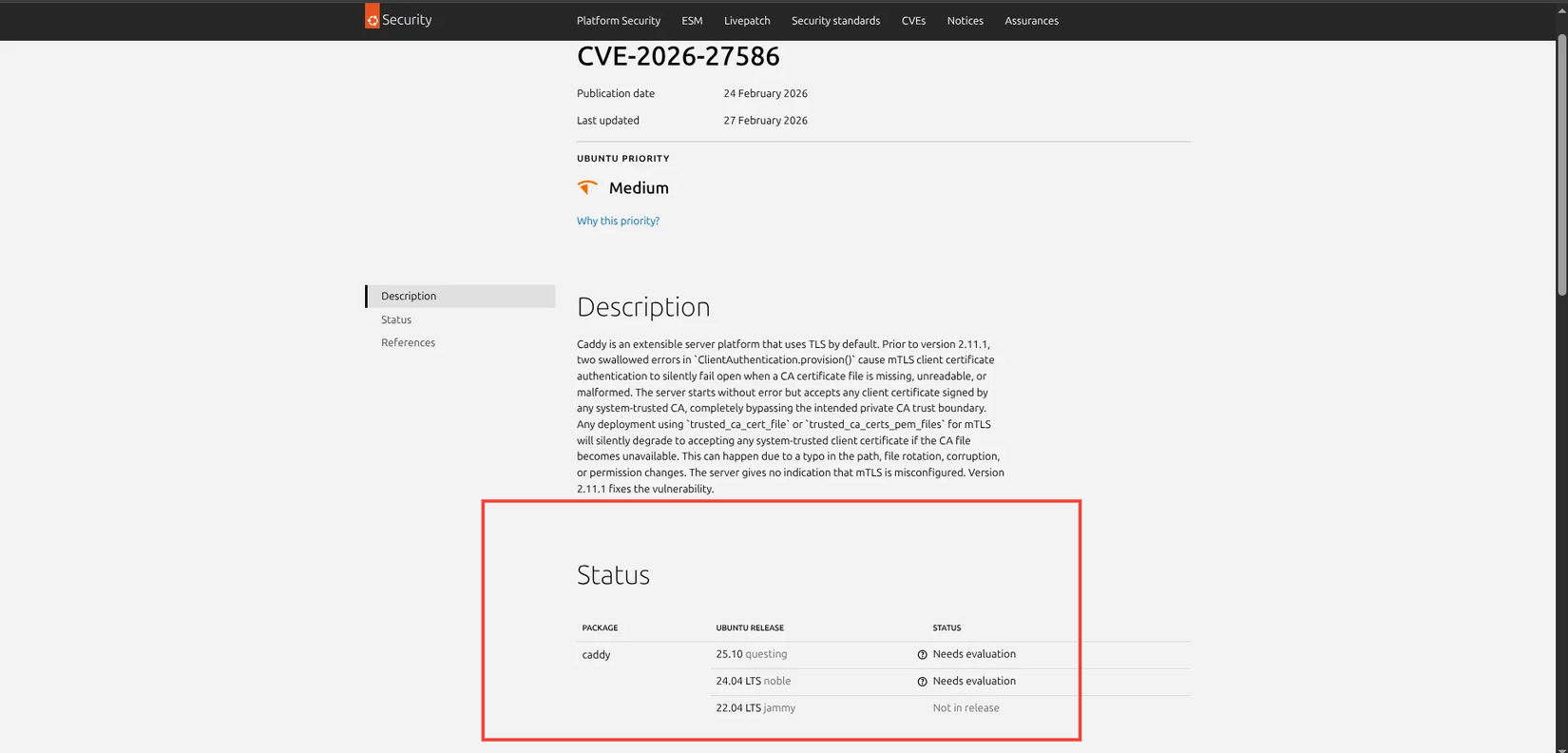Click the Caddy description paragraph text
The image size is (1568, 753).
791,416
